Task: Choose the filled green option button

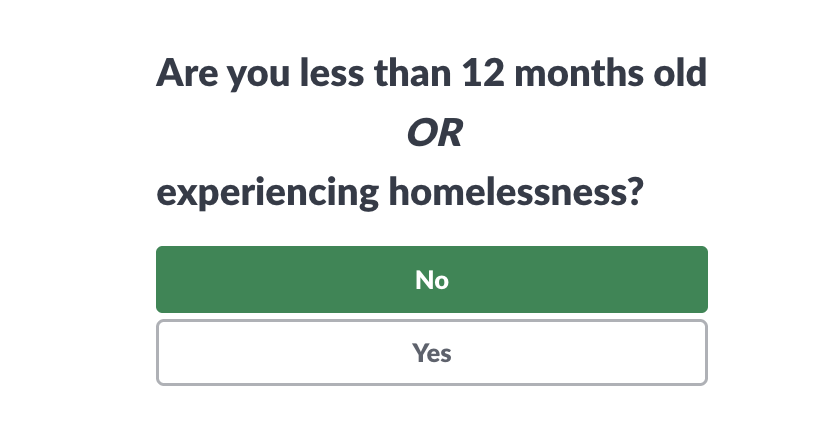Action: 431,280
